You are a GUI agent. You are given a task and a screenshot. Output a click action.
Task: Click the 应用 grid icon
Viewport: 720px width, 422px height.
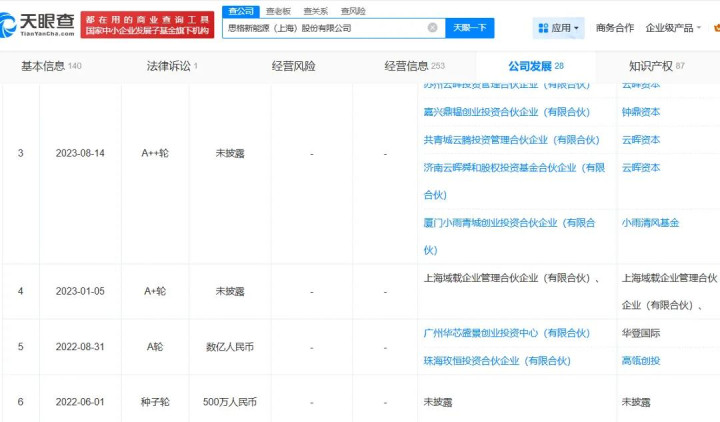(x=543, y=28)
